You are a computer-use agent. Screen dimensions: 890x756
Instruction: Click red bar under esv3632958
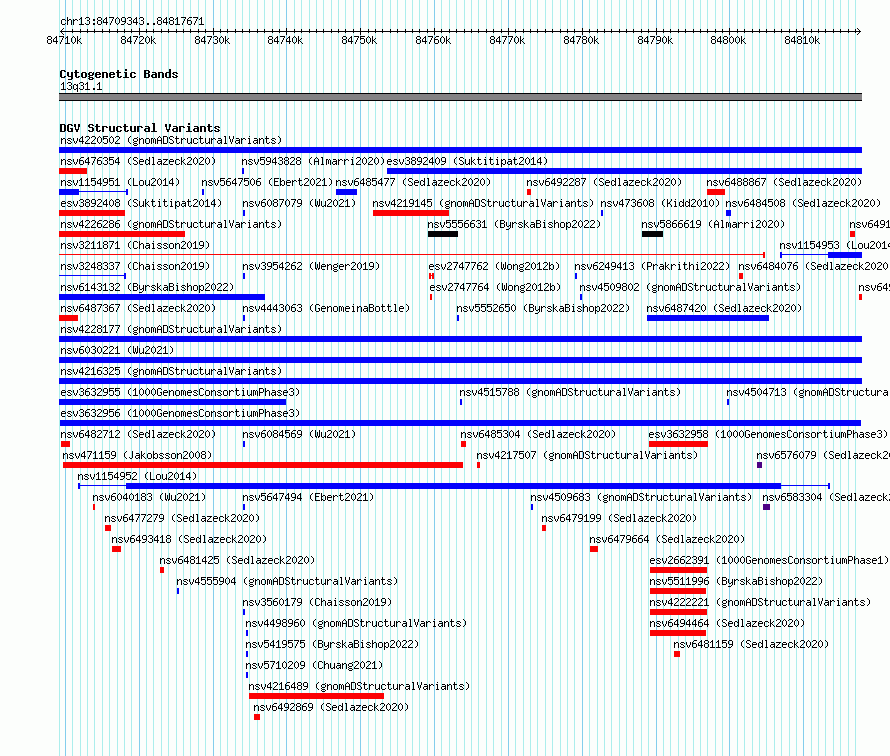pyautogui.click(x=678, y=444)
